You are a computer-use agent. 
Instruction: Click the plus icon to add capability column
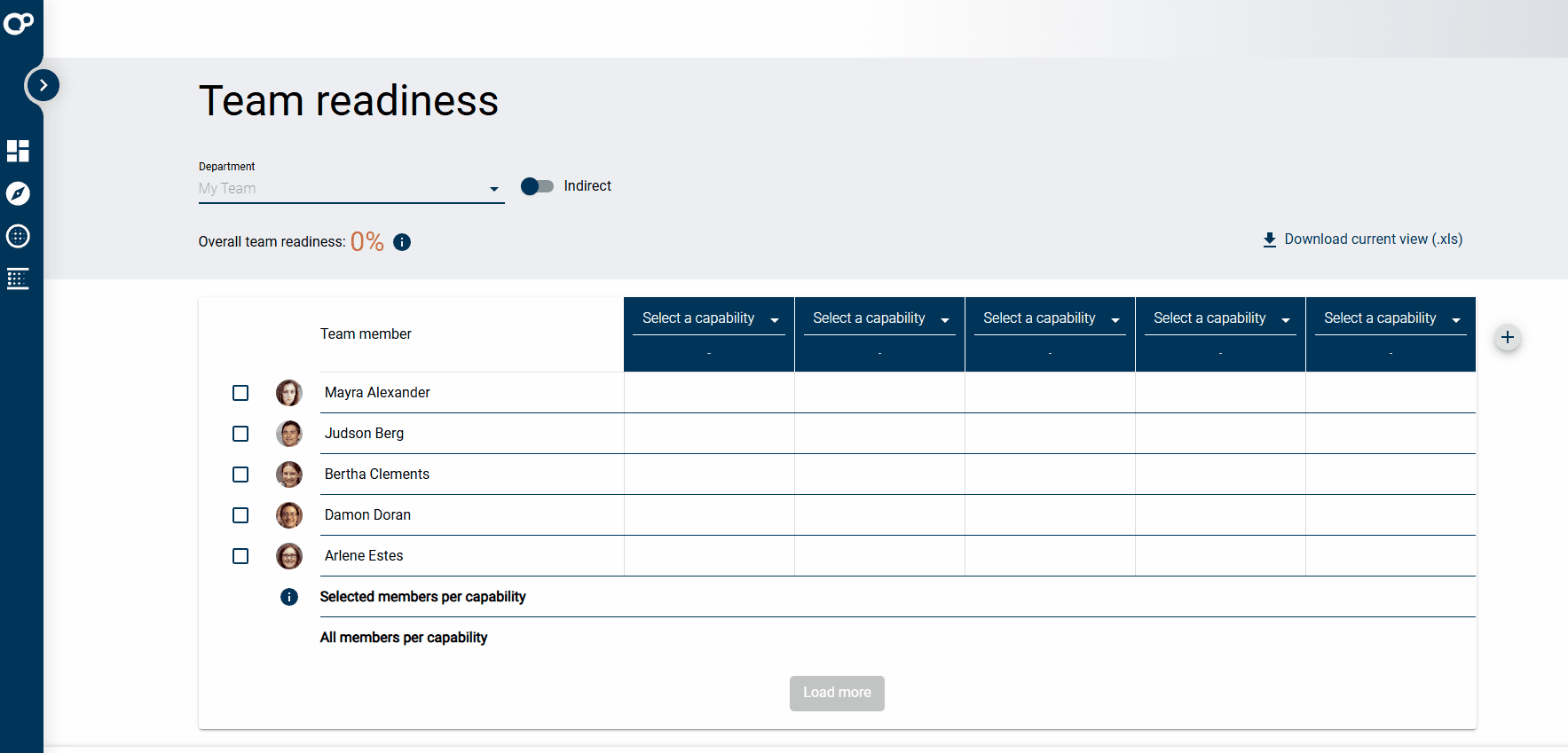pyautogui.click(x=1507, y=338)
